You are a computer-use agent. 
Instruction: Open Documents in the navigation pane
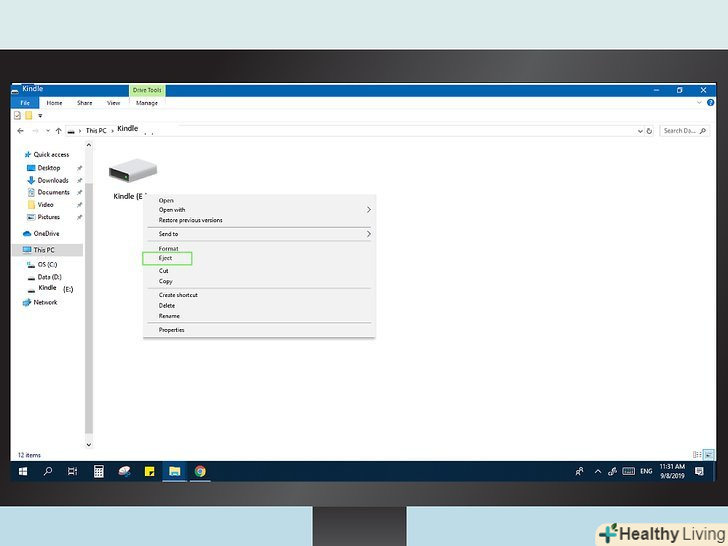tap(53, 192)
